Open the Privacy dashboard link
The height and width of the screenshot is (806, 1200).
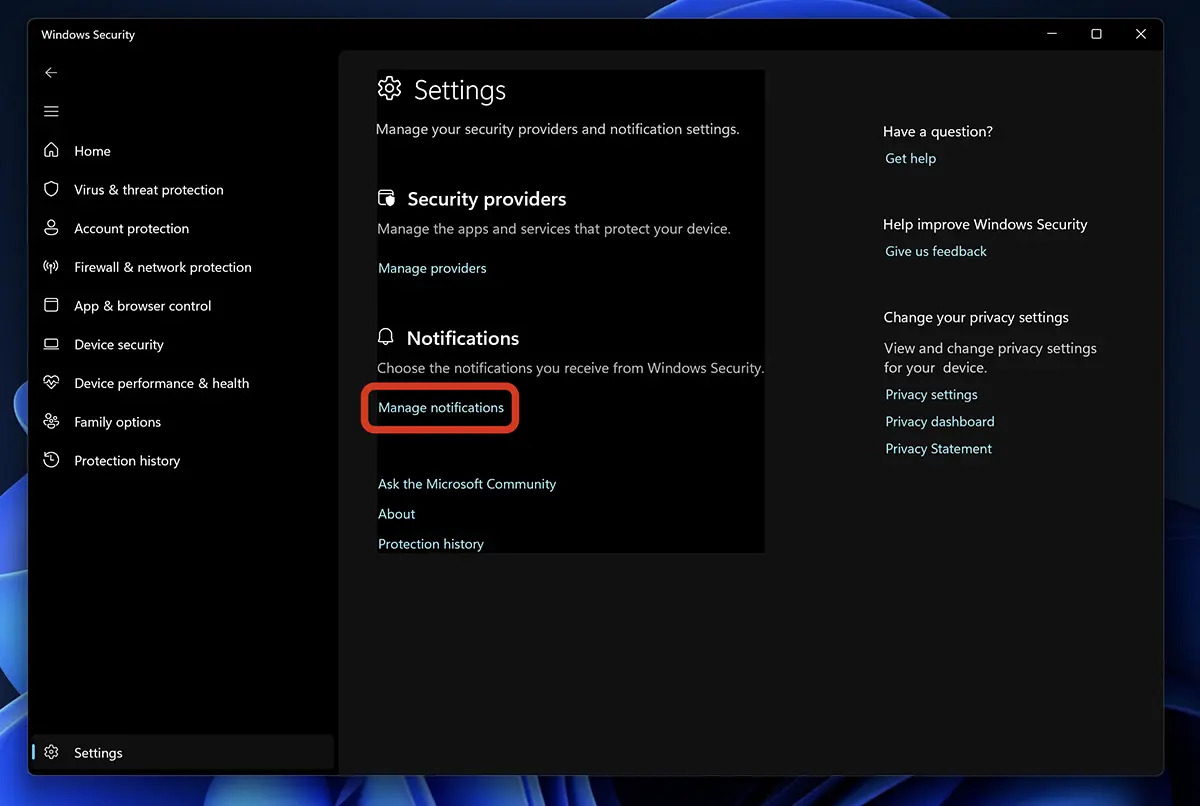[x=940, y=422]
